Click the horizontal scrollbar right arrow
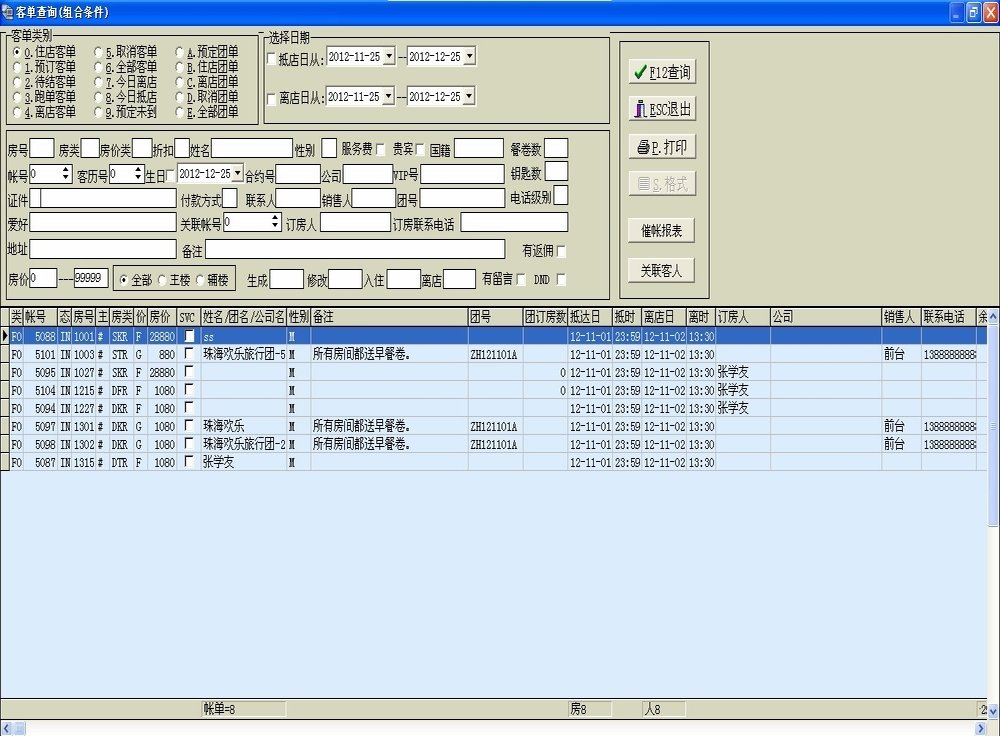Viewport: 1000px width, 736px height. point(982,728)
